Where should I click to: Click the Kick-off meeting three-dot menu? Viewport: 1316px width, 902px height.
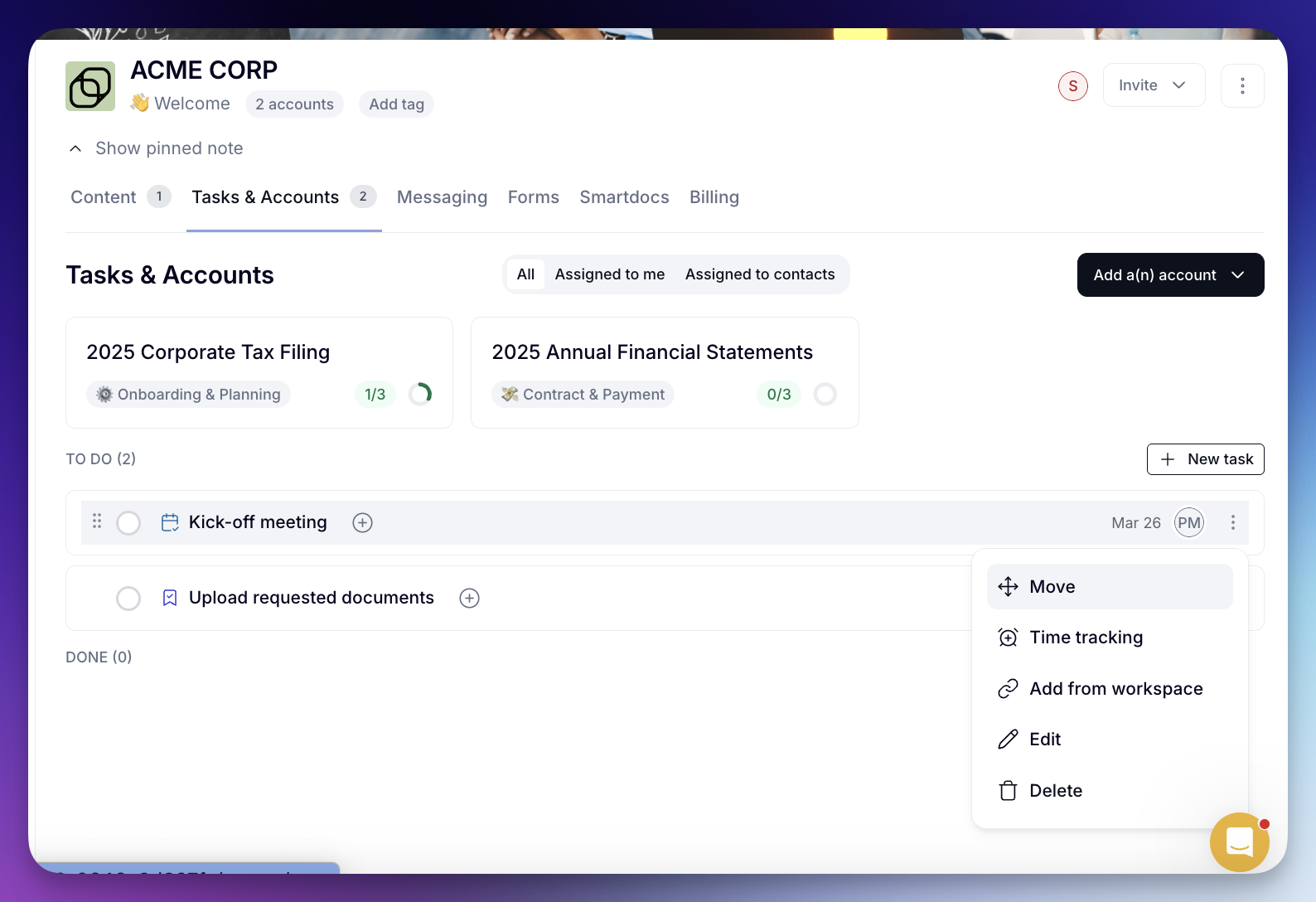click(1232, 522)
